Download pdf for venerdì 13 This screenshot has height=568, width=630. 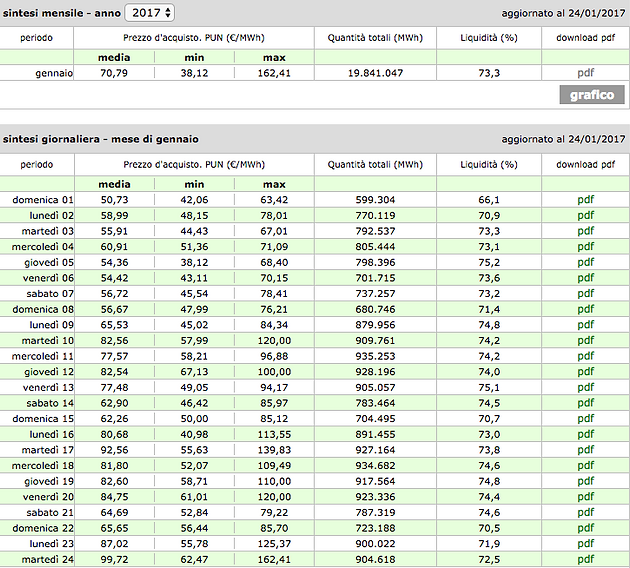point(585,387)
